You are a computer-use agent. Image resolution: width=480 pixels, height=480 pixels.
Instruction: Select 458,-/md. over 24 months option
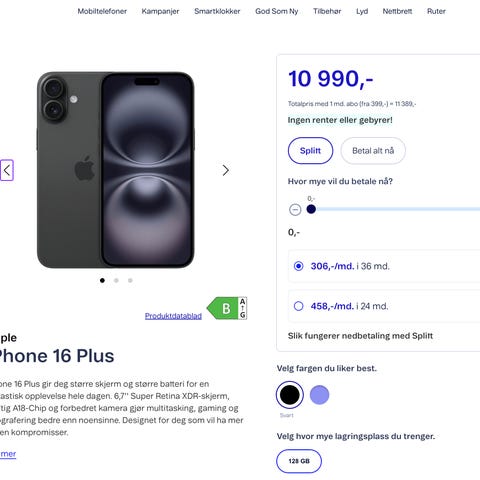(x=384, y=306)
